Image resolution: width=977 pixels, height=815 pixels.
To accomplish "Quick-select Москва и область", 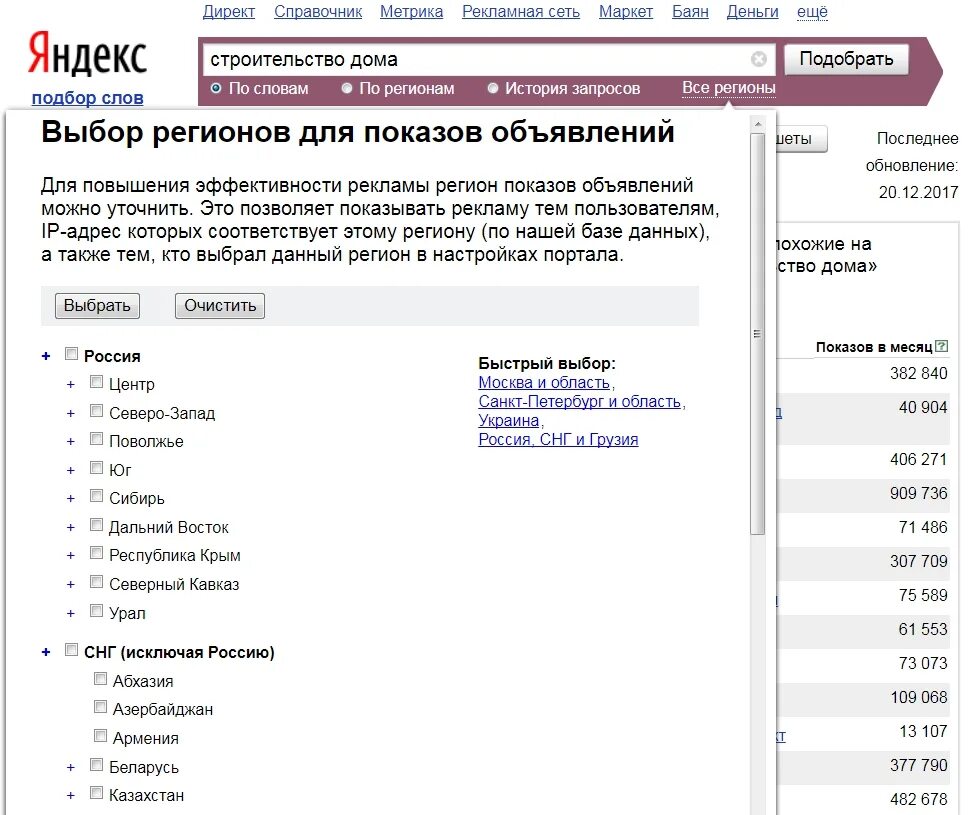I will point(544,382).
